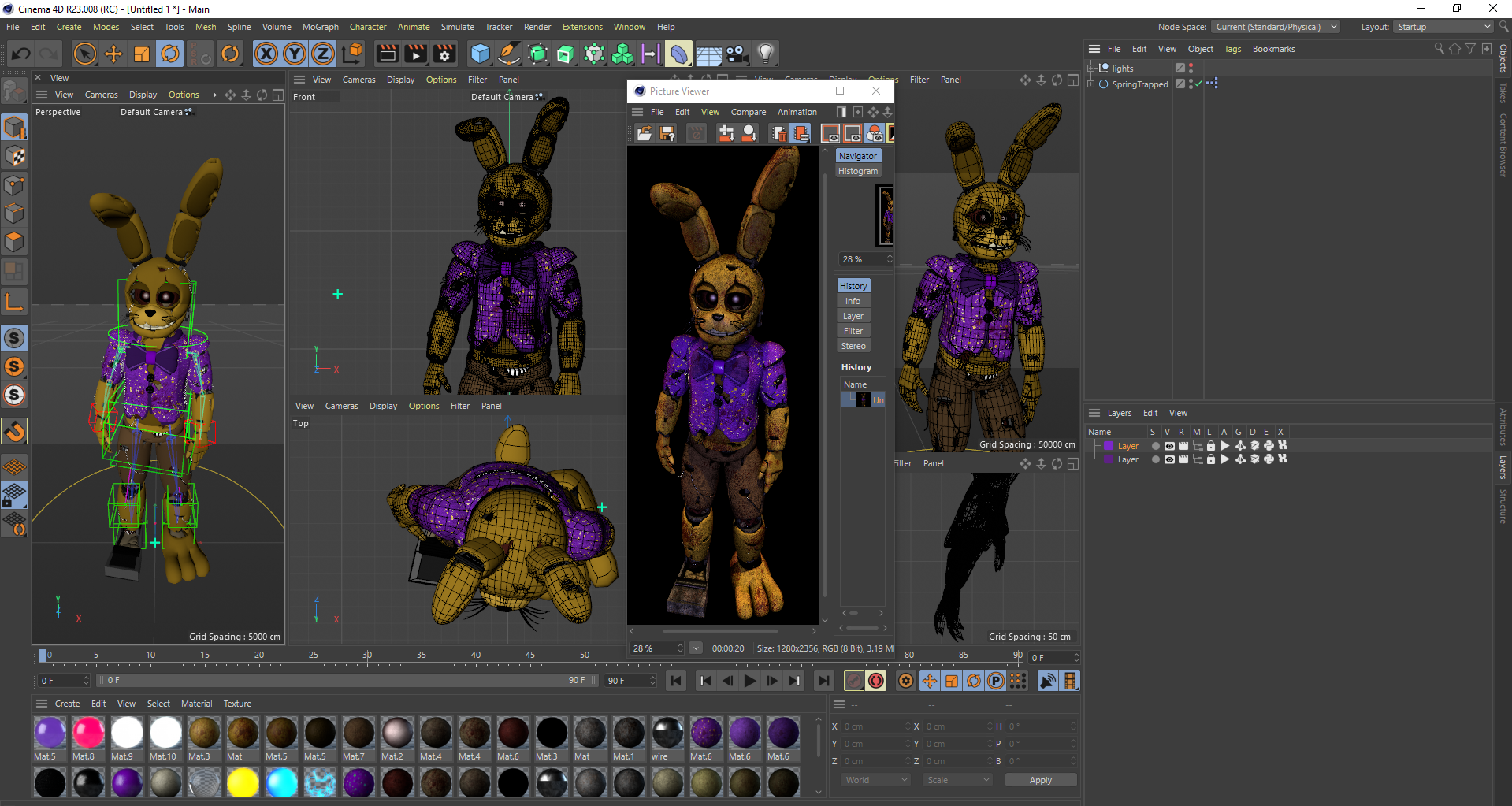The height and width of the screenshot is (806, 1512).
Task: Click the Object Manager search icon
Action: 1439,49
